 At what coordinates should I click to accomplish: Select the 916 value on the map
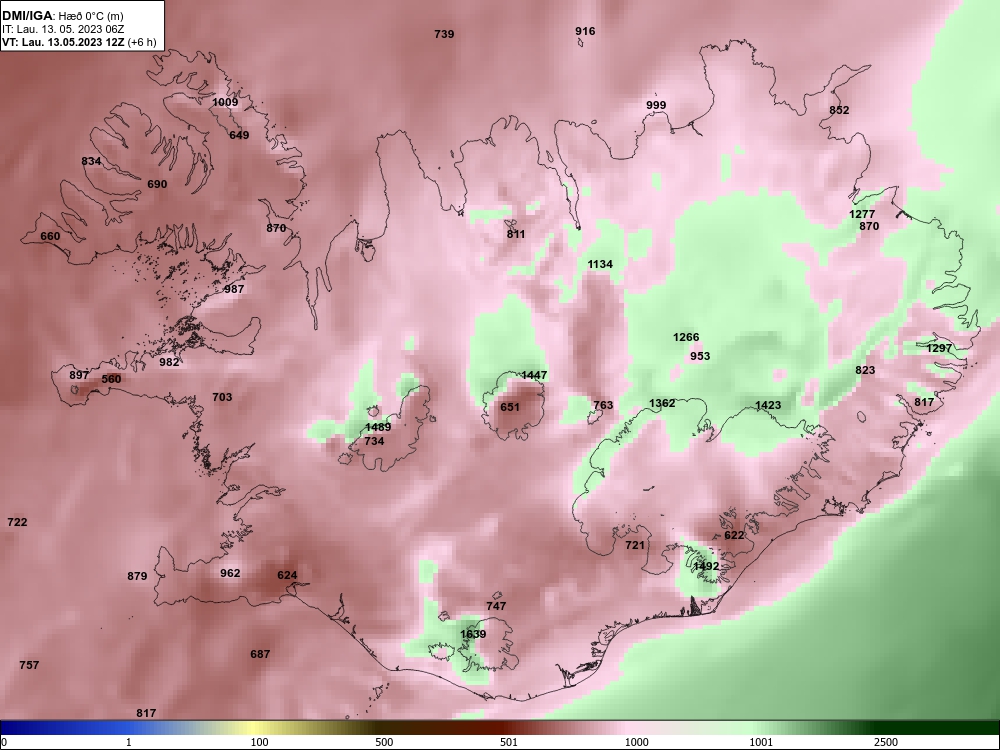pyautogui.click(x=585, y=31)
